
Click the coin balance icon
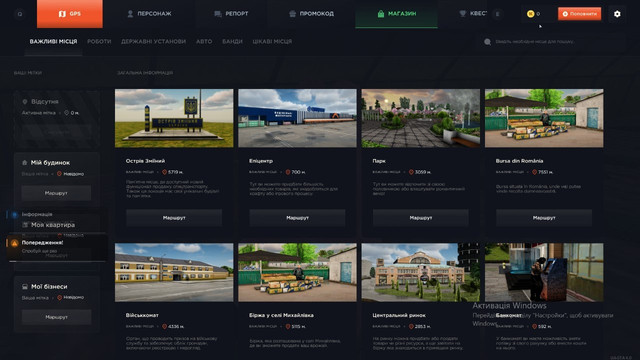point(530,14)
